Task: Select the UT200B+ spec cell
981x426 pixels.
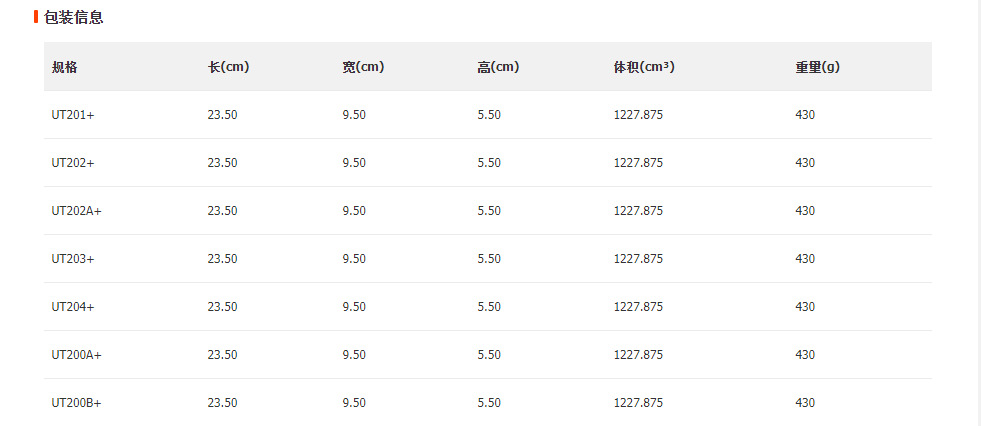Action: (x=77, y=403)
